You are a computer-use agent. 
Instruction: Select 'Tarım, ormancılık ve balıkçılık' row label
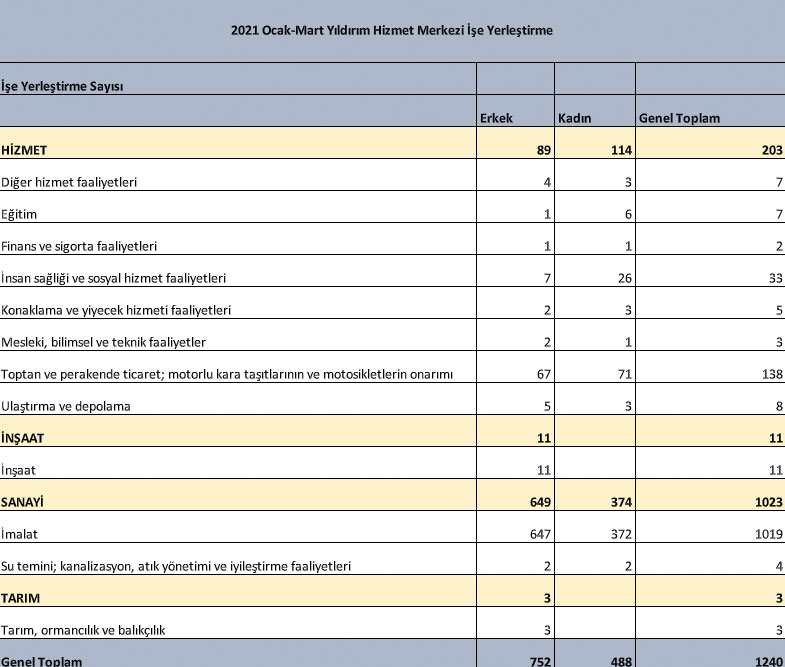tap(85, 629)
